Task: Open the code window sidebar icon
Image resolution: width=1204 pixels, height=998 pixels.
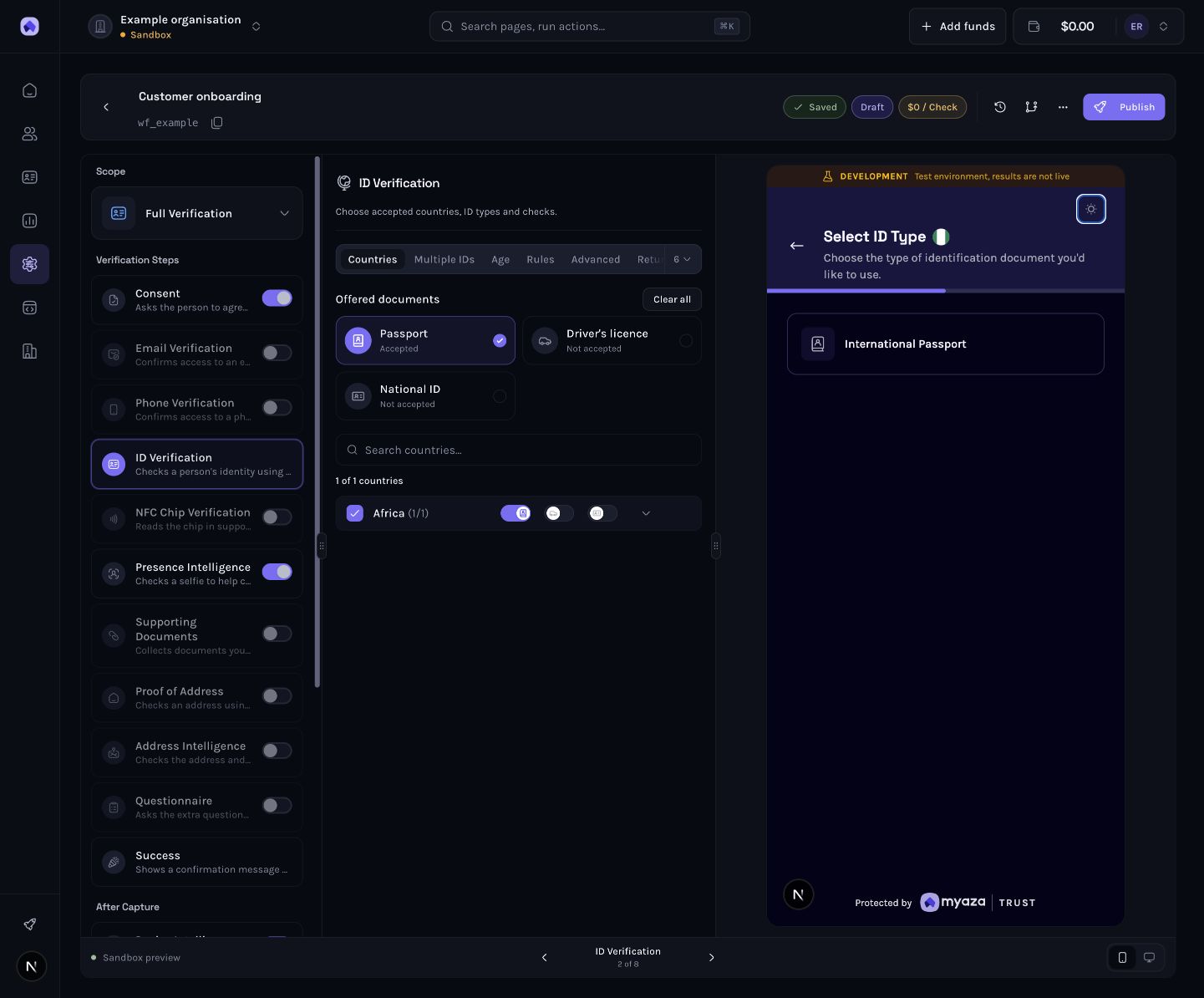Action: coord(29,308)
